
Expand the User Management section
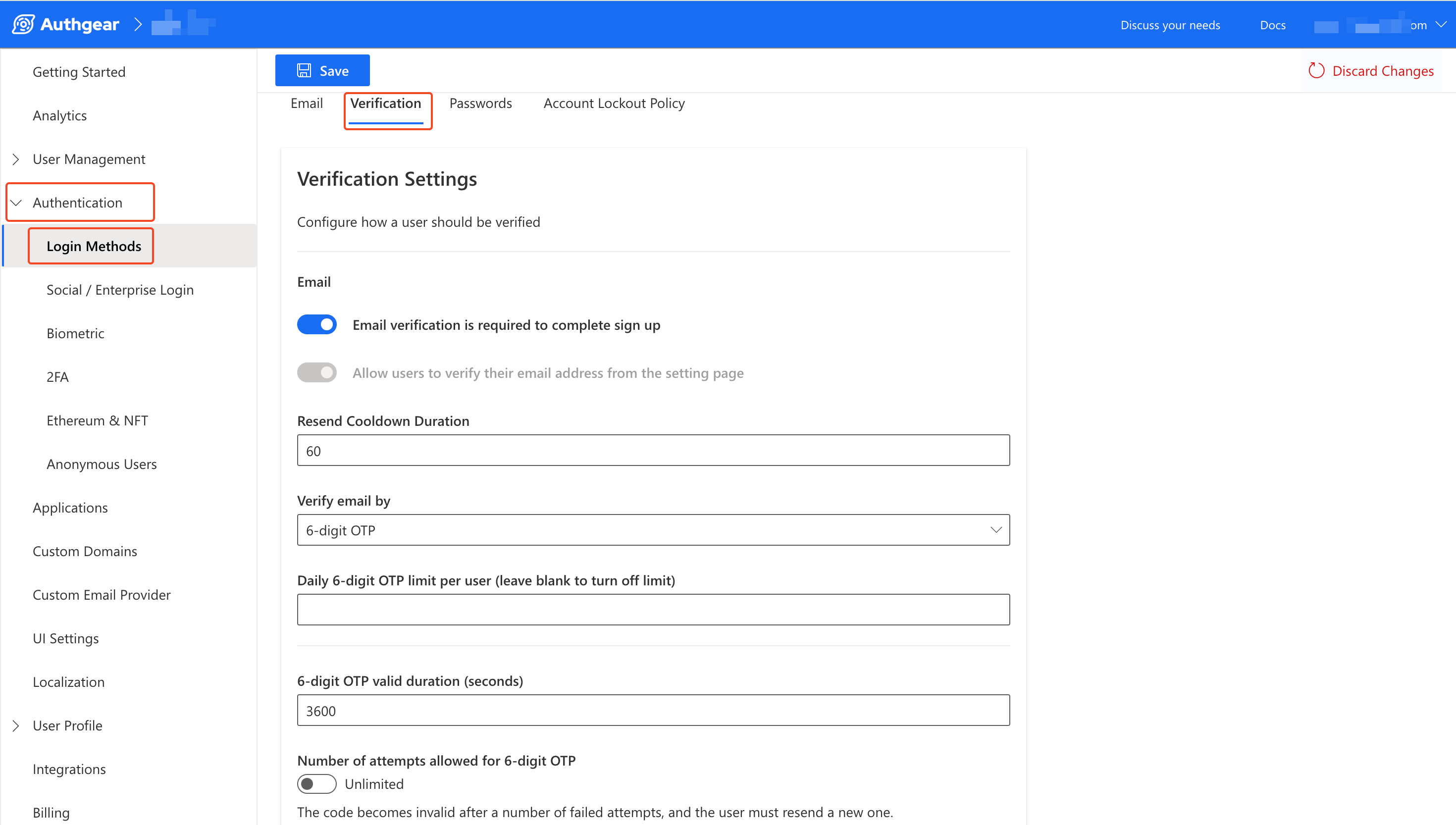[x=16, y=159]
